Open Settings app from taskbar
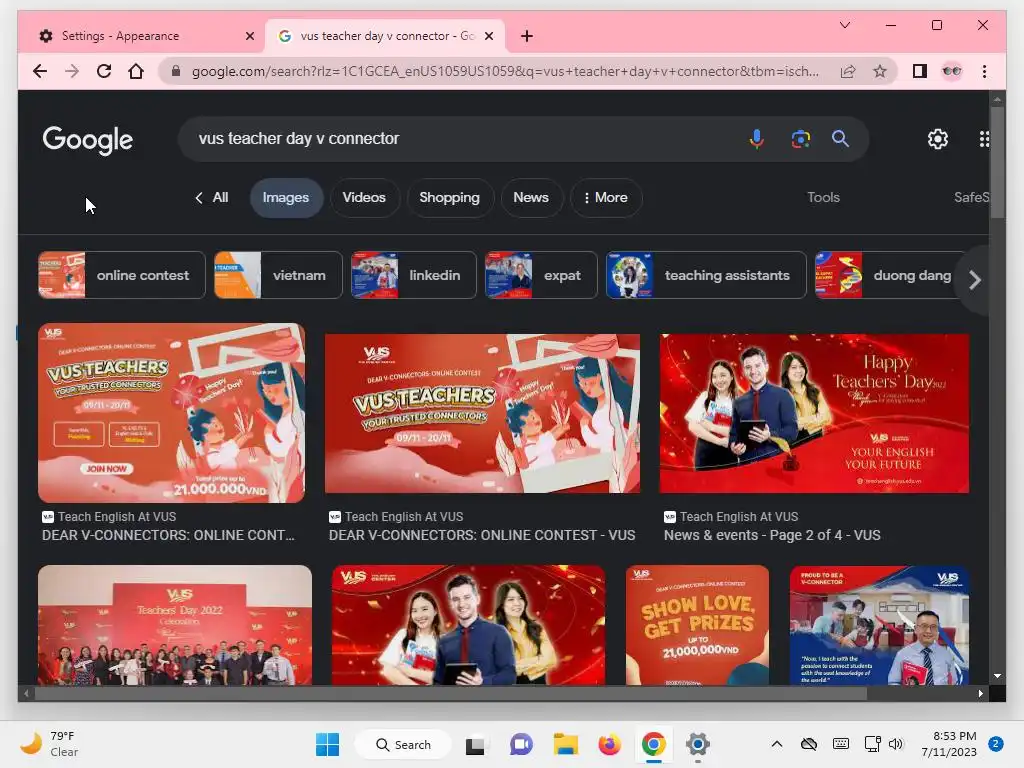This screenshot has height=768, width=1024. tap(697, 744)
